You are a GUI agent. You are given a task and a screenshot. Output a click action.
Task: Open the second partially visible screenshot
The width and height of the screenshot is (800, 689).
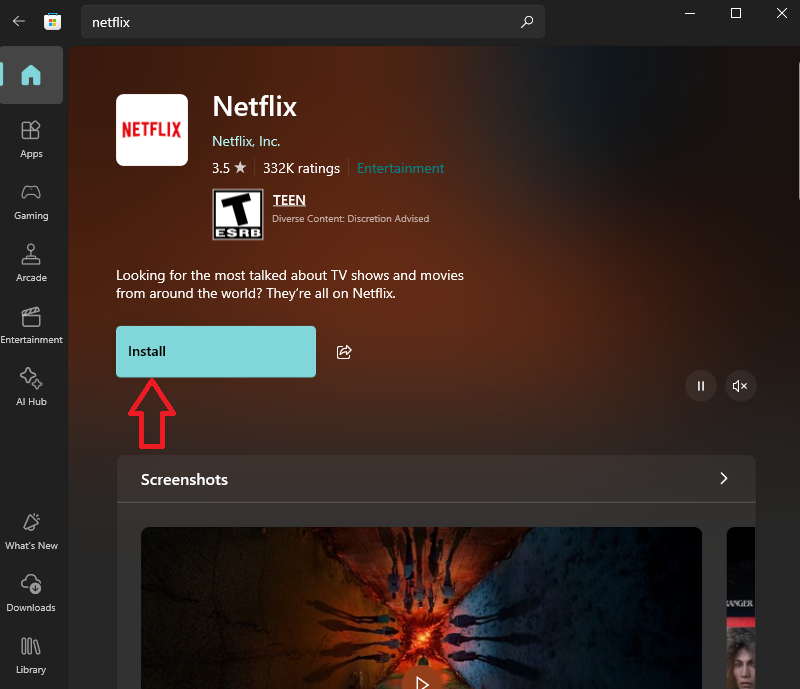(740, 608)
